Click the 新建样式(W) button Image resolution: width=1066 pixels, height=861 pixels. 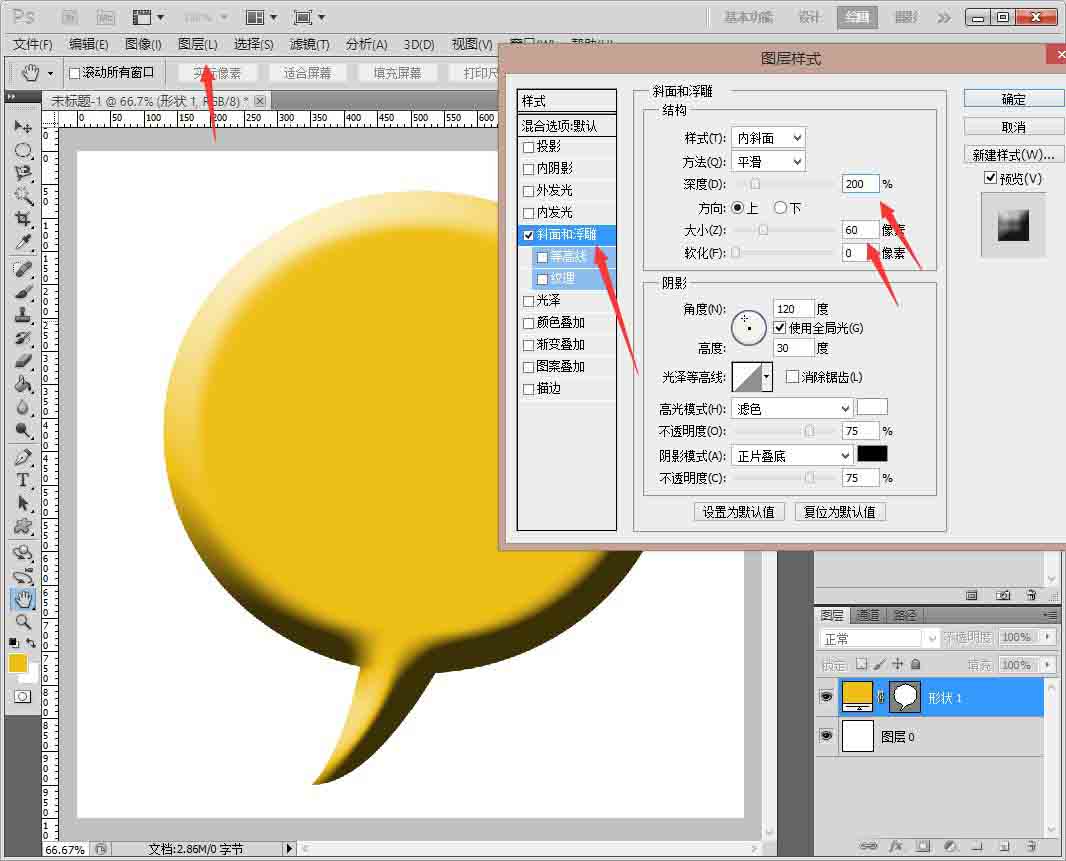click(x=1014, y=155)
